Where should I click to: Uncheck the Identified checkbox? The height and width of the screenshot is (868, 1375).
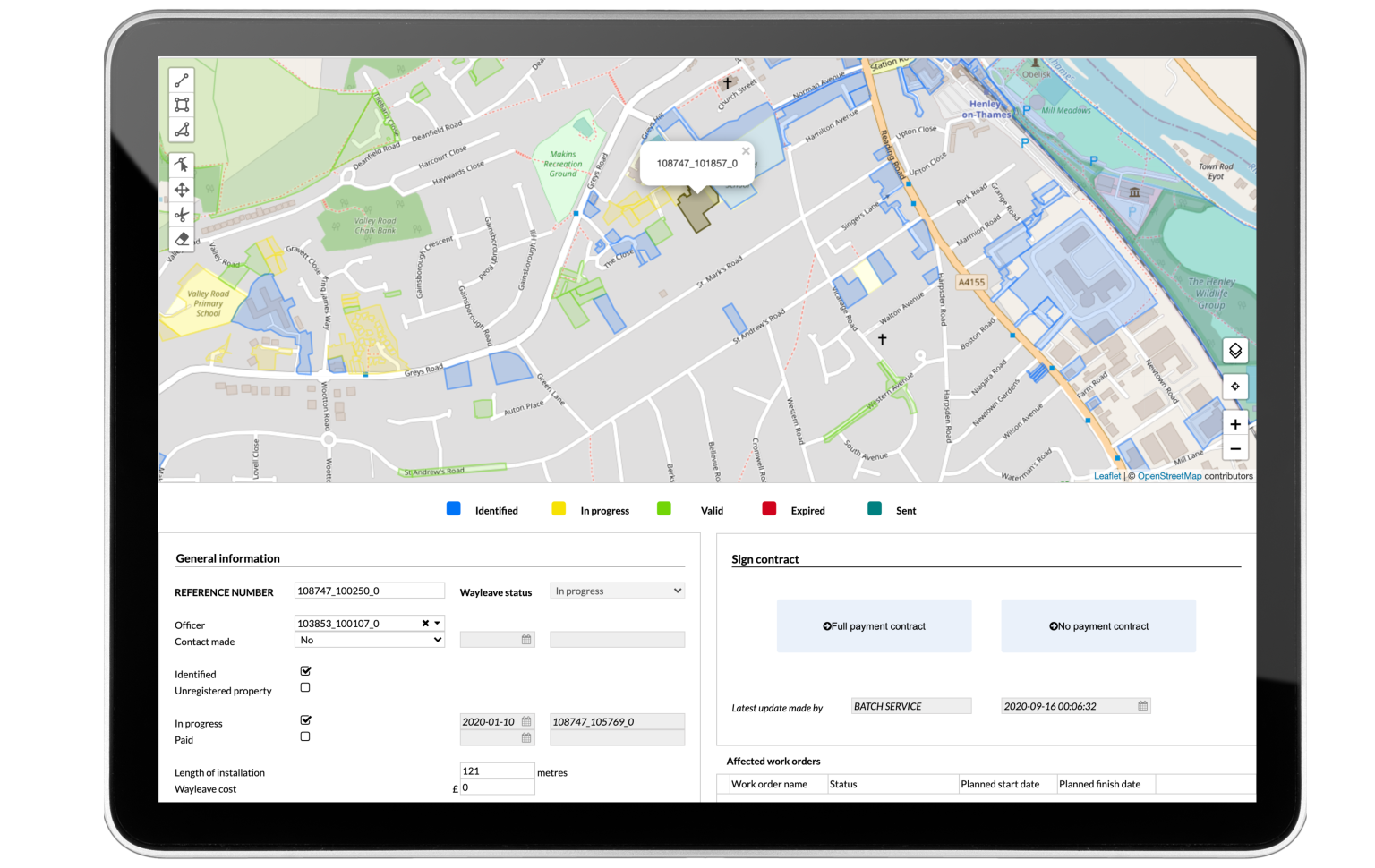coord(305,671)
